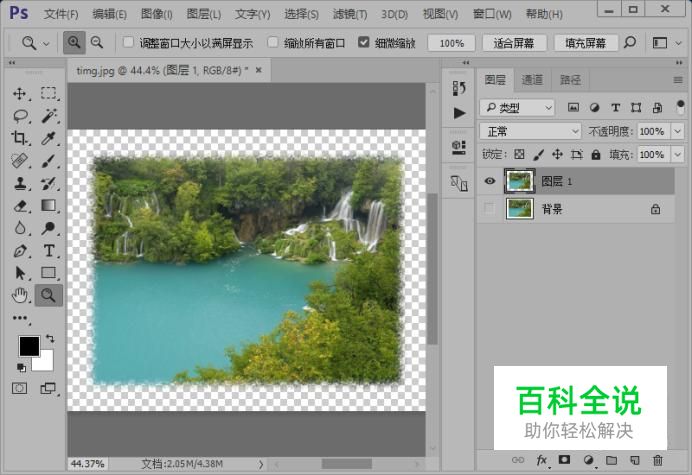Viewport: 692px width, 475px height.
Task: Create a new layer group
Action: pos(611,460)
